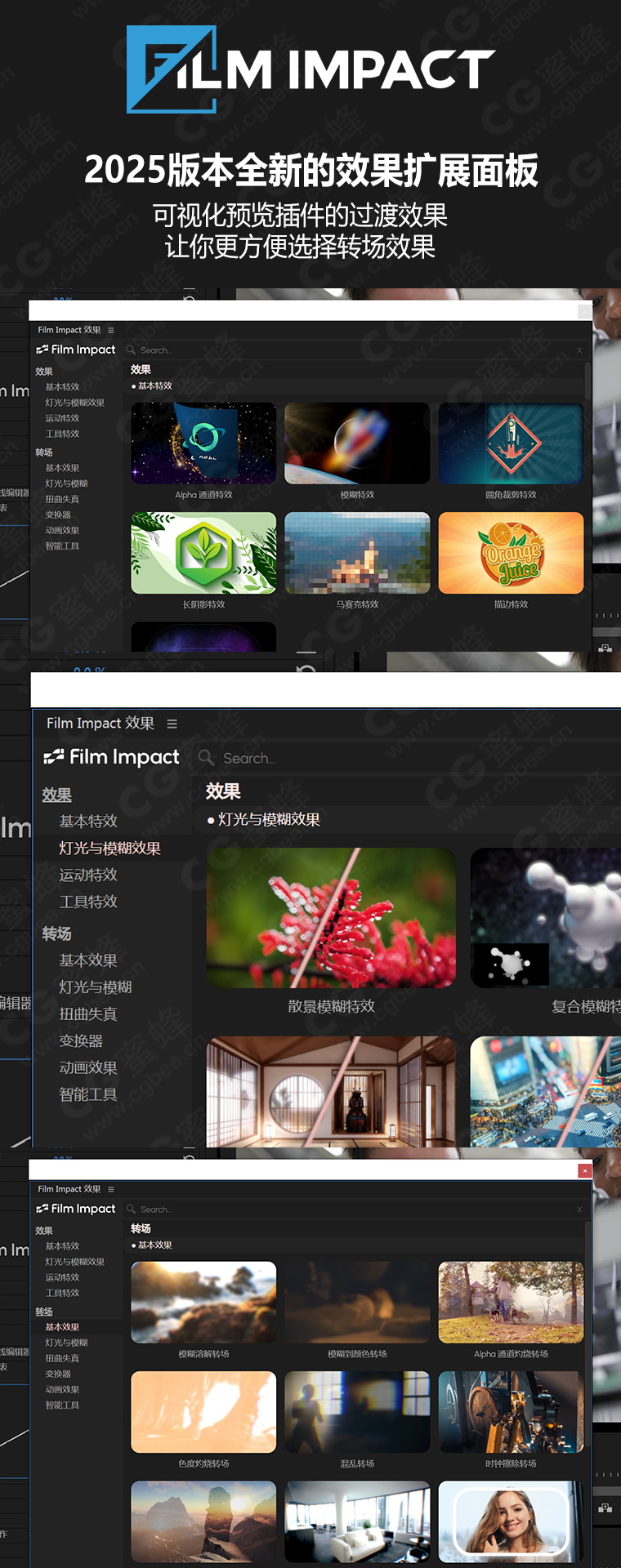The width and height of the screenshot is (621, 1568).
Task: Select 工具特效 in the top panel sidebar
Action: (62, 434)
